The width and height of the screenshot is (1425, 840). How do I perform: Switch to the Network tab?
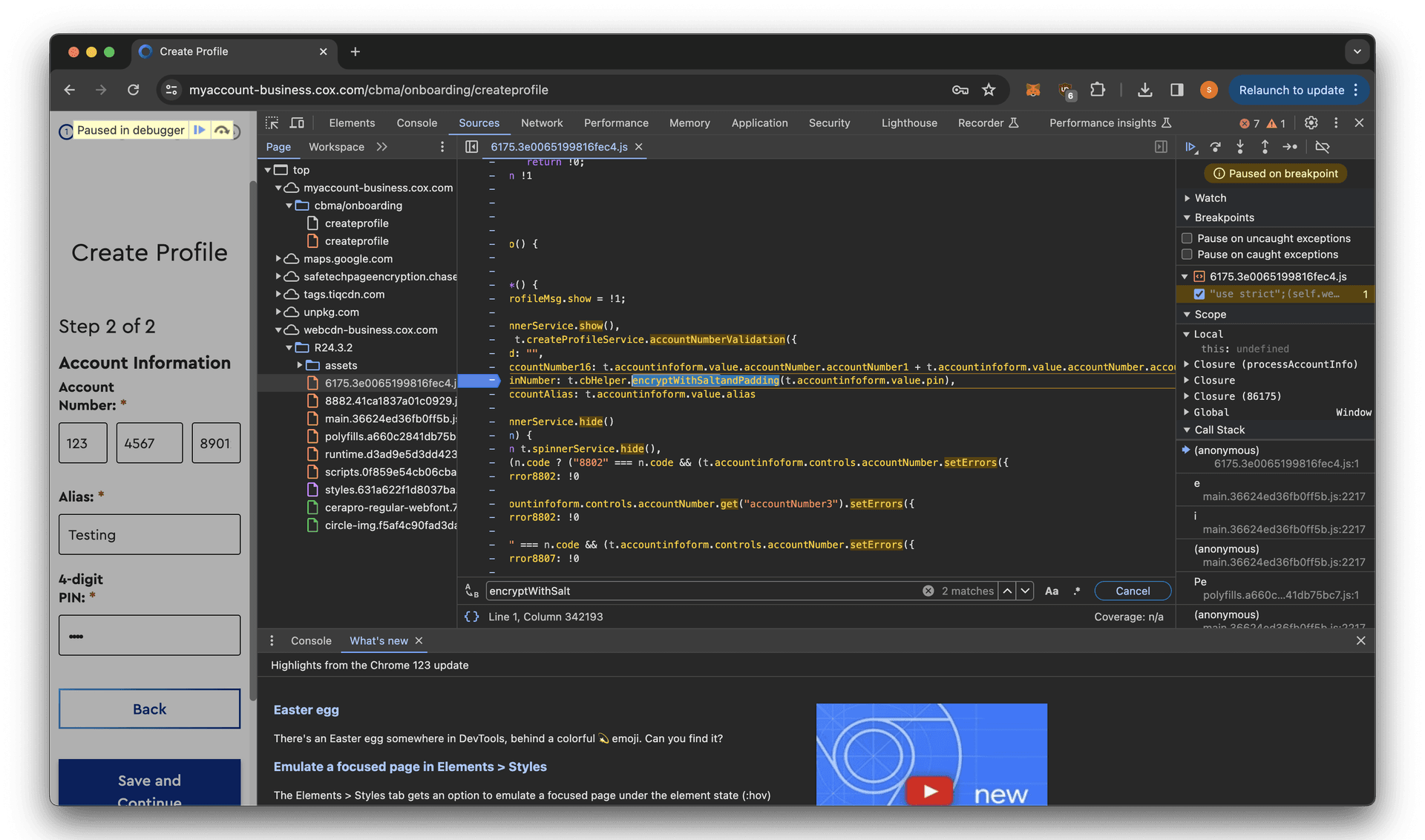541,123
